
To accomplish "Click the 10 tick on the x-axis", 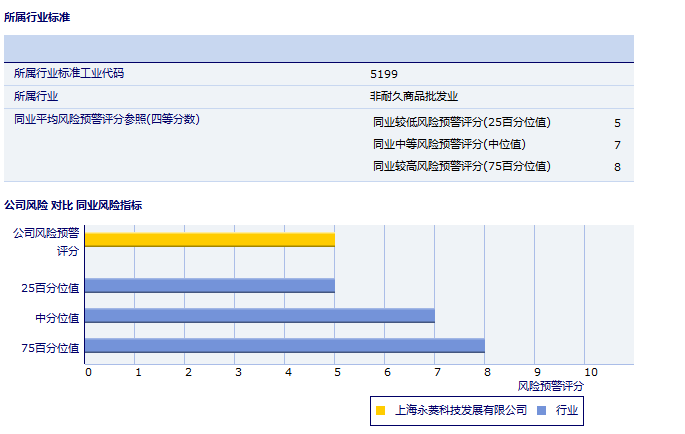I will click(591, 372).
